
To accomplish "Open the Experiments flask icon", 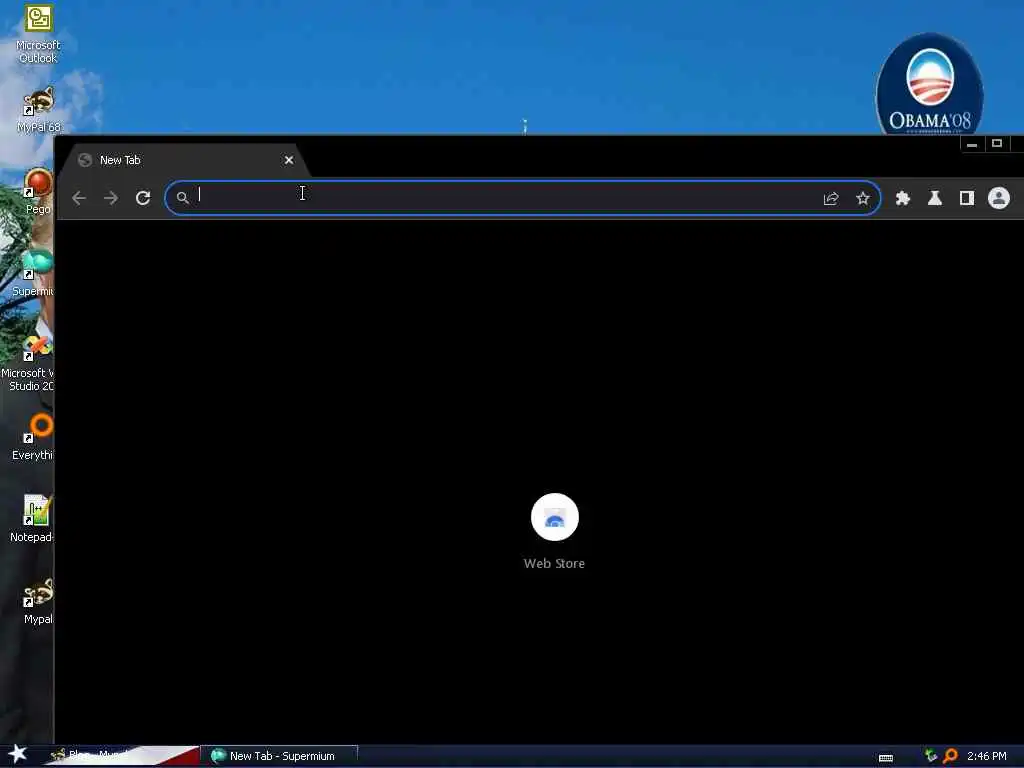I will coord(935,198).
